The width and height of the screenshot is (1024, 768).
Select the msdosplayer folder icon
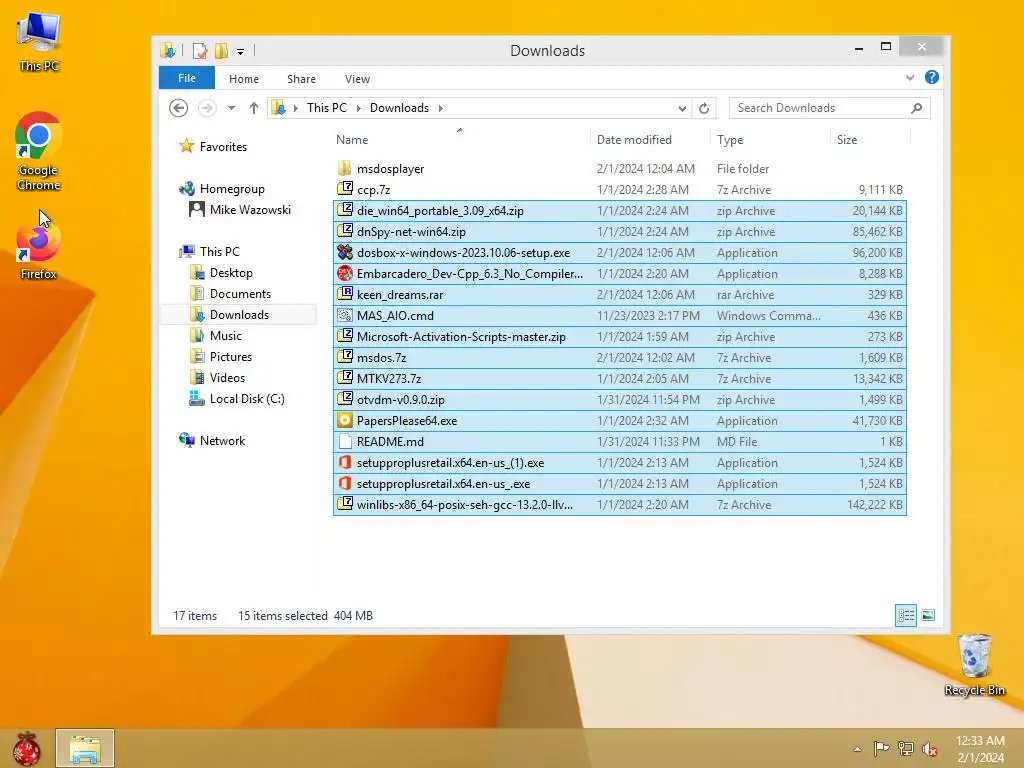(345, 168)
